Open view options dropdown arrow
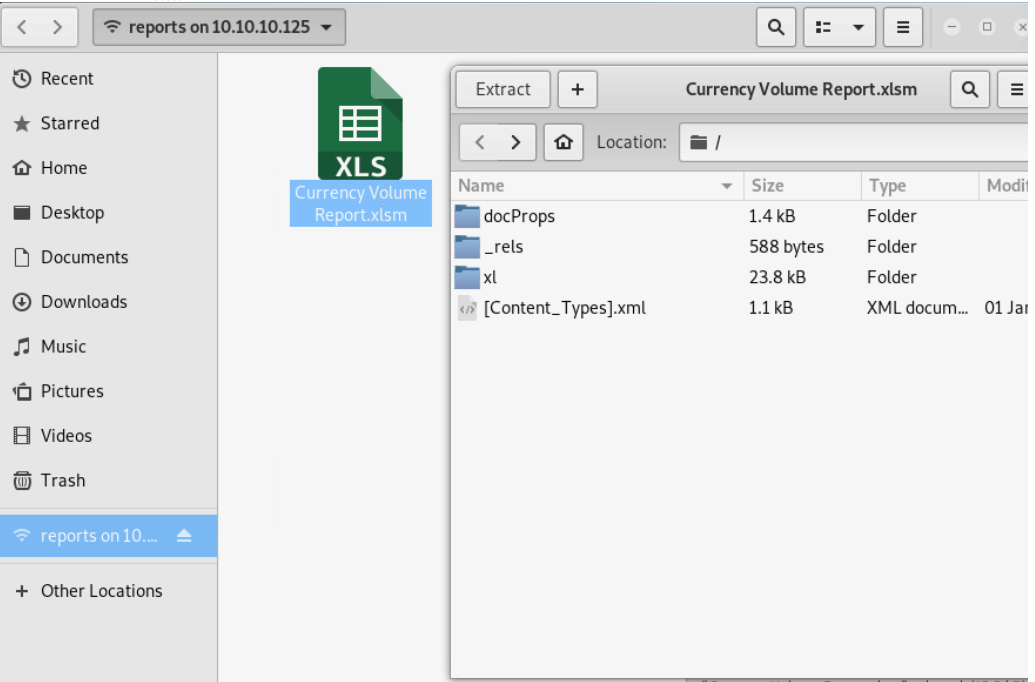The width and height of the screenshot is (1035, 682). 858,28
